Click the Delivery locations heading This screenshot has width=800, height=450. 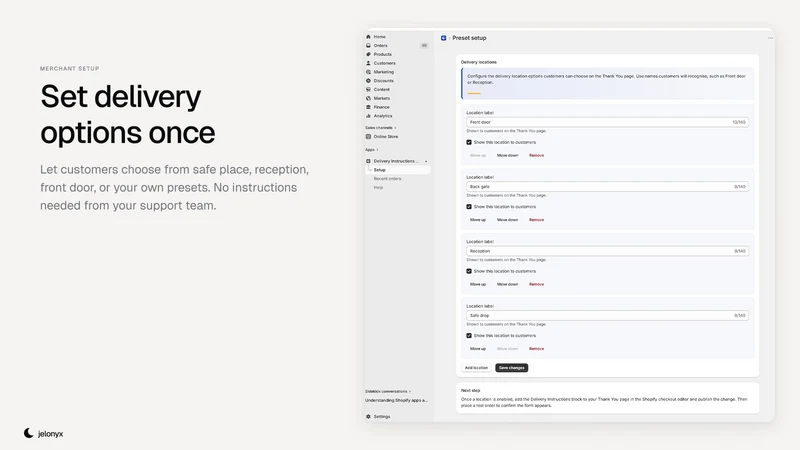click(x=479, y=62)
